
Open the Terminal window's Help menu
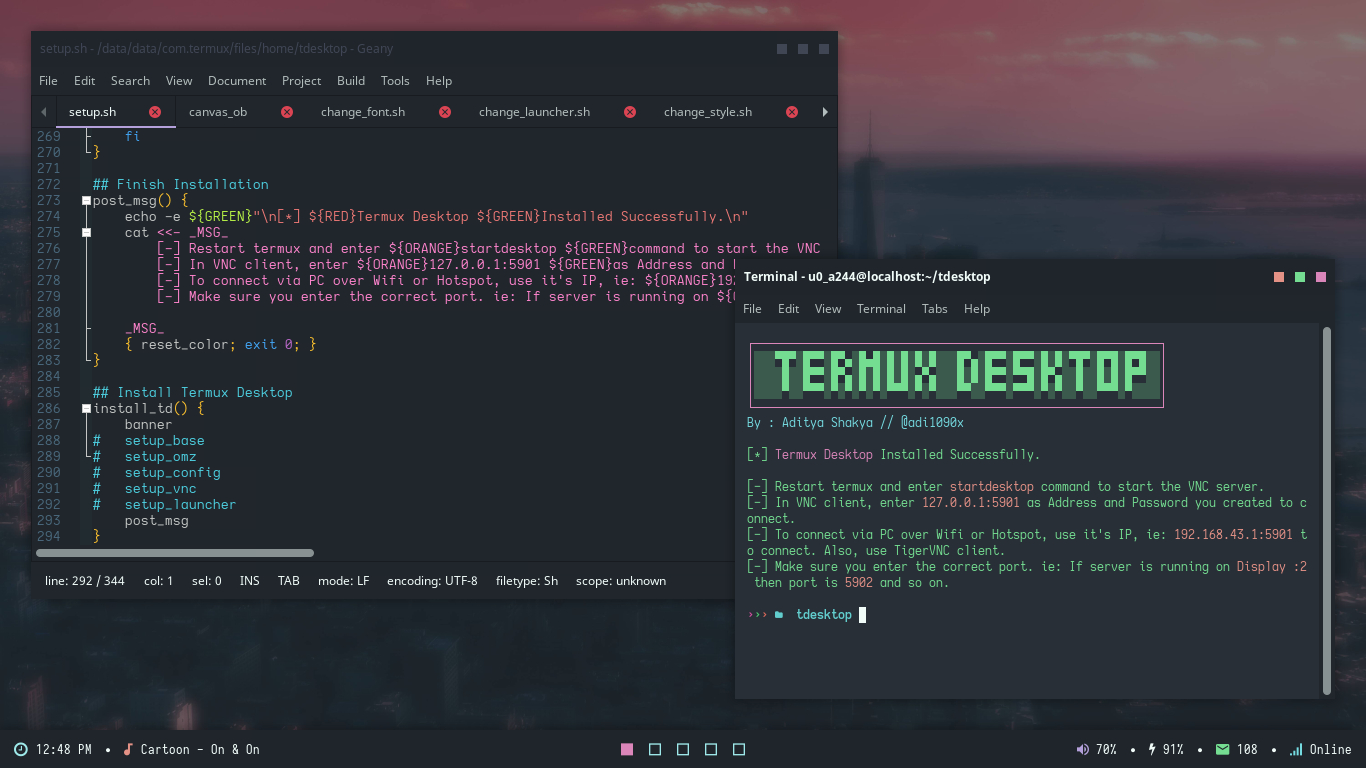click(977, 309)
